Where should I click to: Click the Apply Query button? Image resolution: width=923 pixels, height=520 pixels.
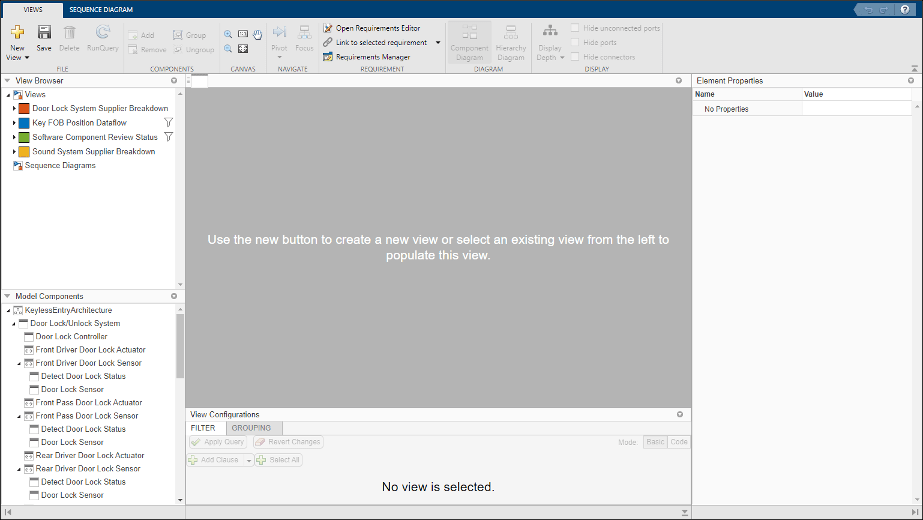click(x=218, y=442)
